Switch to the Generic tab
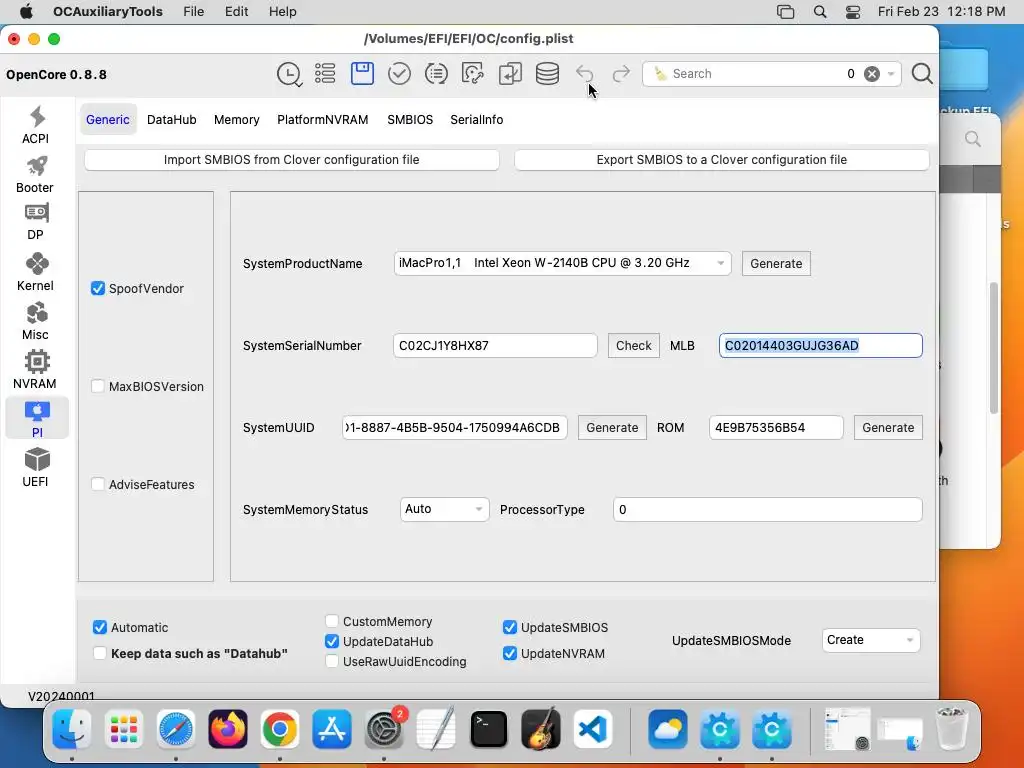Viewport: 1024px width, 768px height. (108, 120)
